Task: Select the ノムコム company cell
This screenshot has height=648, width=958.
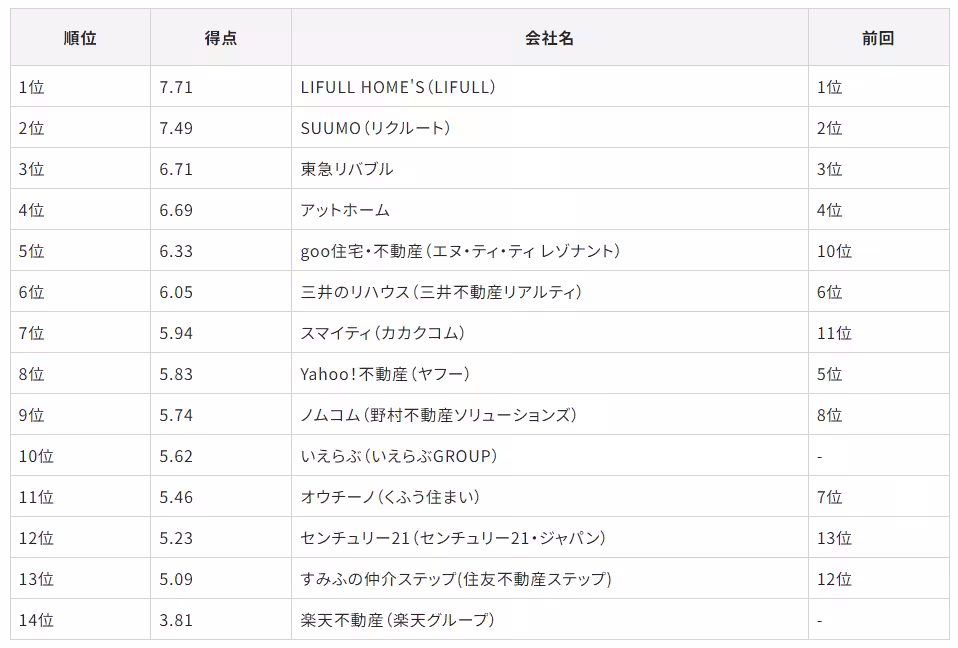Action: click(439, 415)
